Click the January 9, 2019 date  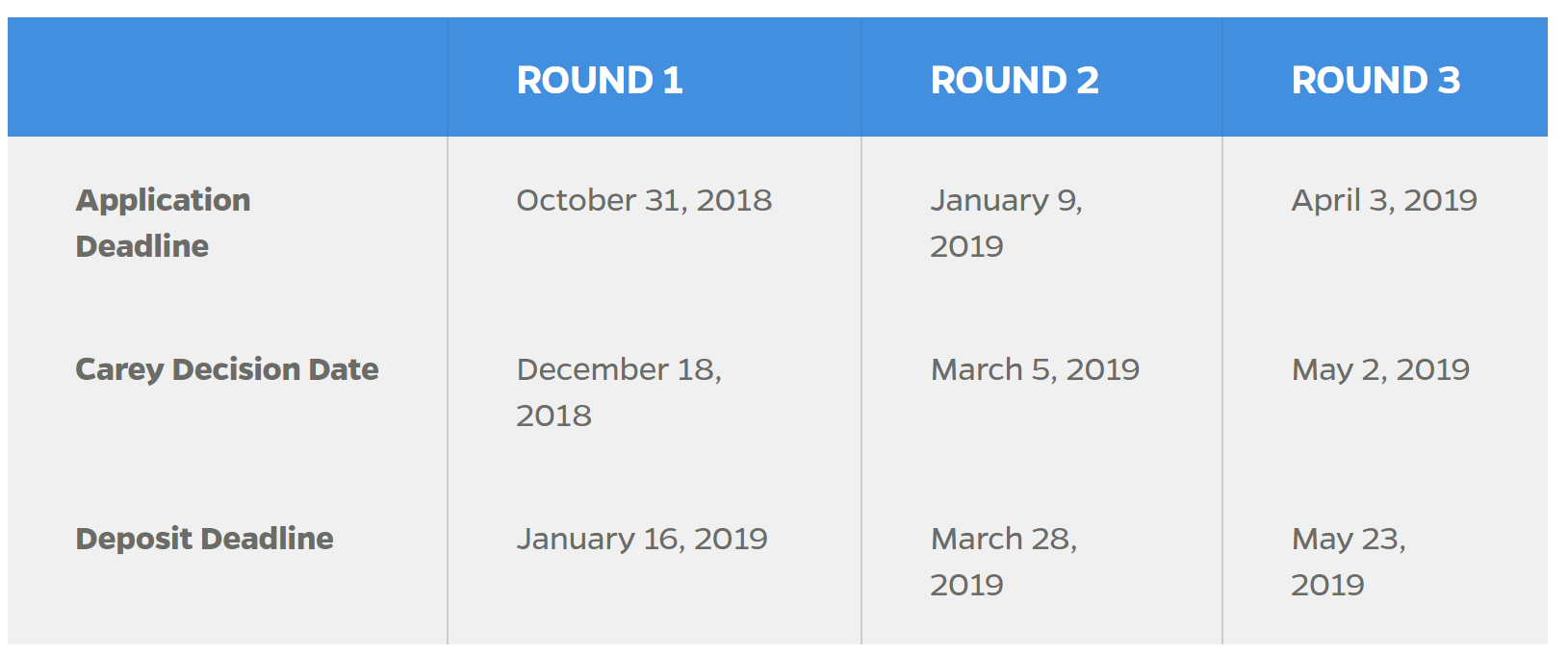click(x=1006, y=222)
